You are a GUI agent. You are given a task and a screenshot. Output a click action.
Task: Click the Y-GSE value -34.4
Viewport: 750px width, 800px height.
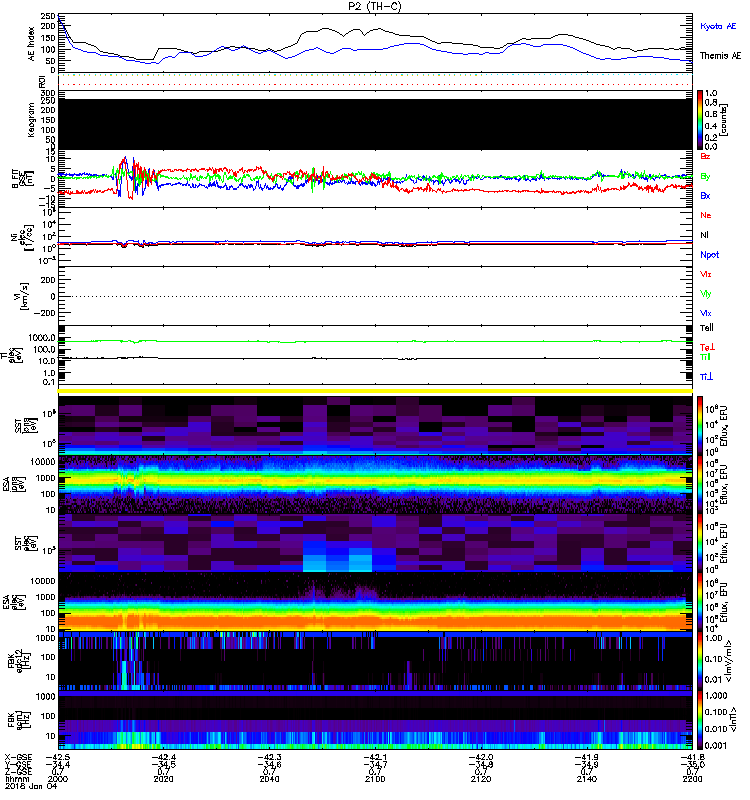[57, 764]
